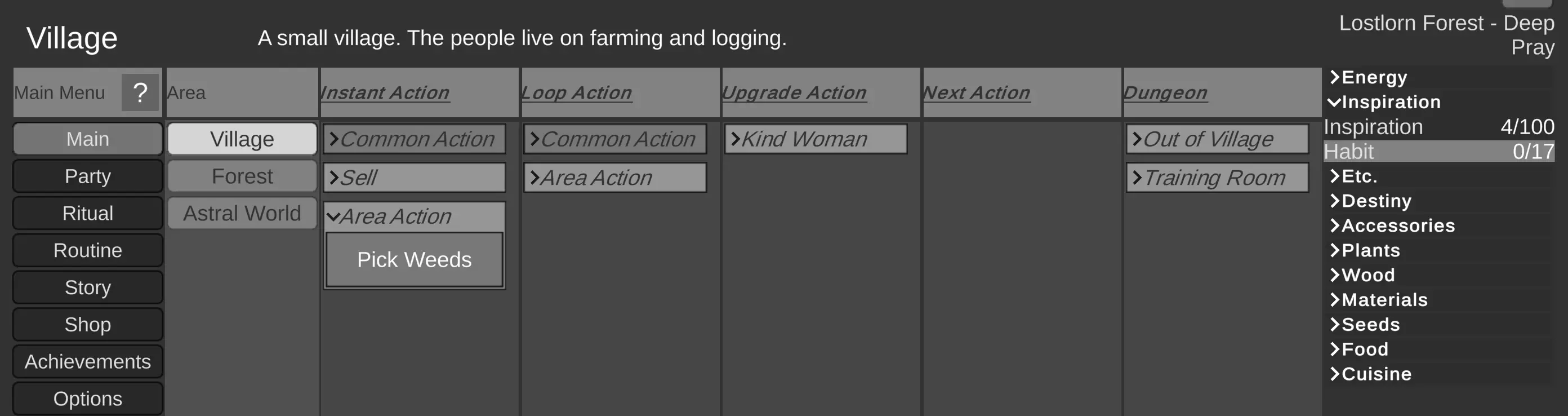1568x416 pixels.
Task: Open the Ritual menu
Action: tap(88, 213)
